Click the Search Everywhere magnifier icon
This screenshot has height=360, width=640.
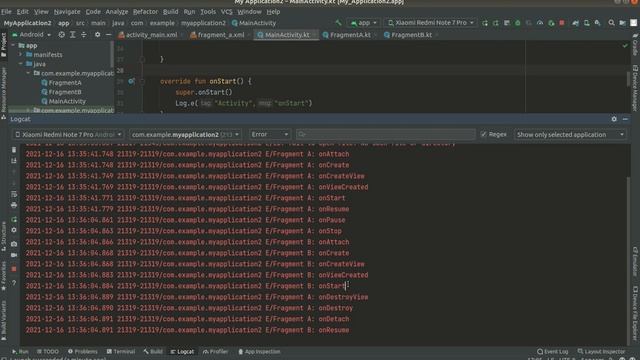(x=611, y=23)
